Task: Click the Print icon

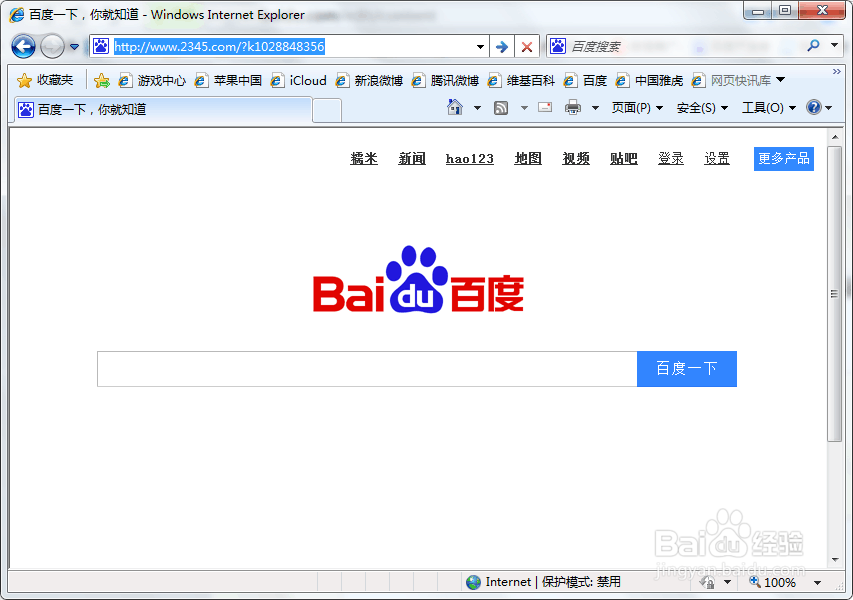Action: point(572,108)
